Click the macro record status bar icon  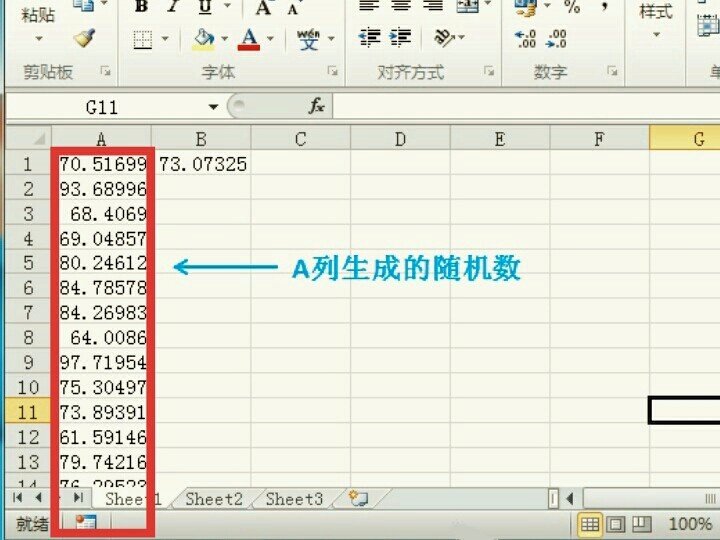[86, 523]
